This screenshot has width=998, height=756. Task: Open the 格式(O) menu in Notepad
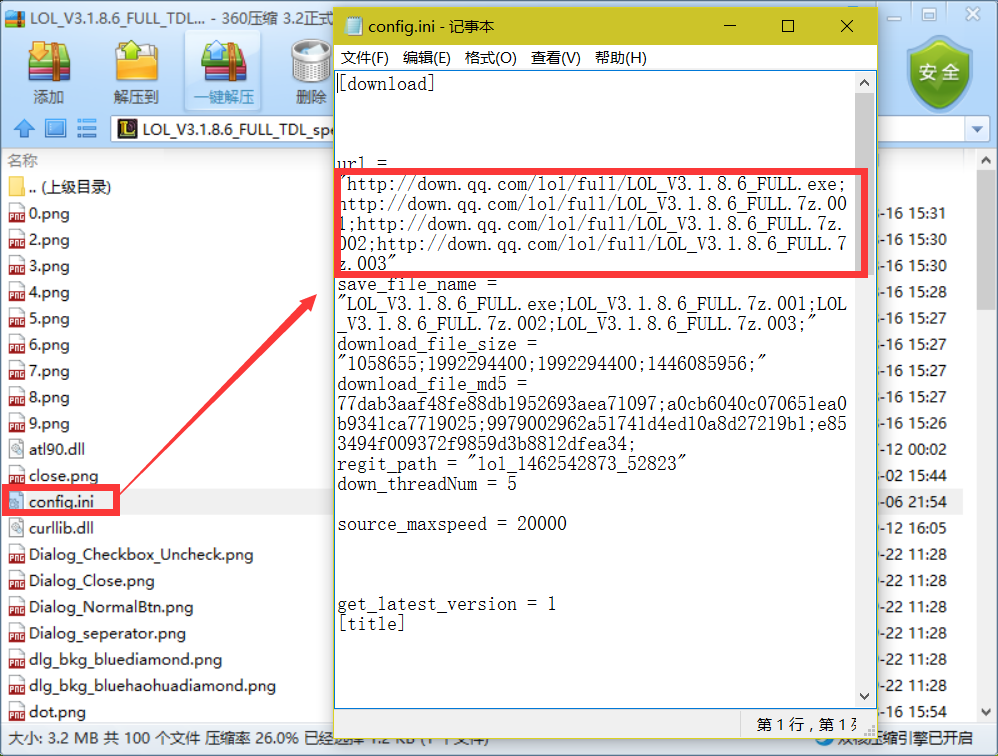point(491,58)
